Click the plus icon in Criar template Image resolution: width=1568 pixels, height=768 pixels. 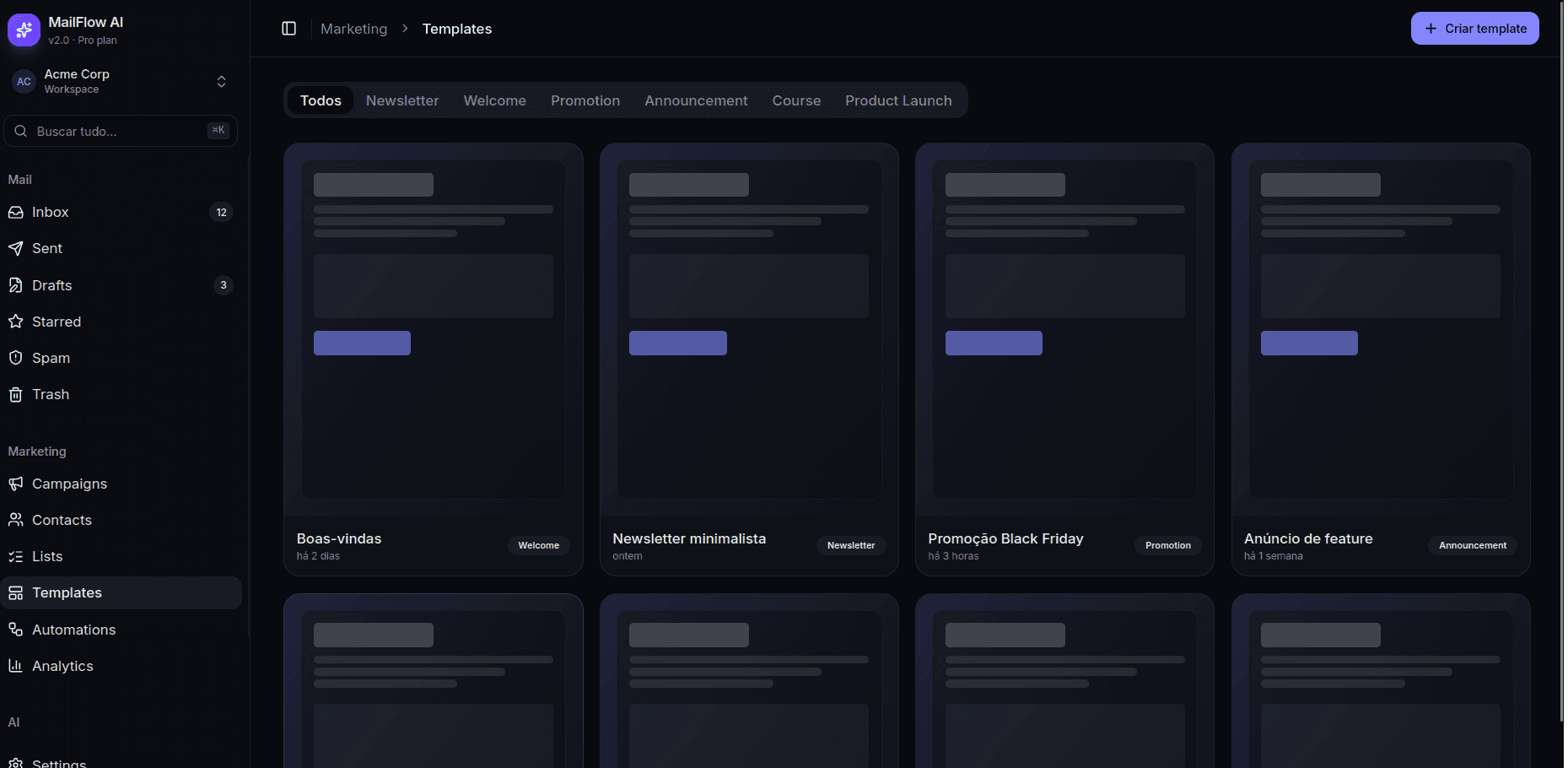point(1431,29)
